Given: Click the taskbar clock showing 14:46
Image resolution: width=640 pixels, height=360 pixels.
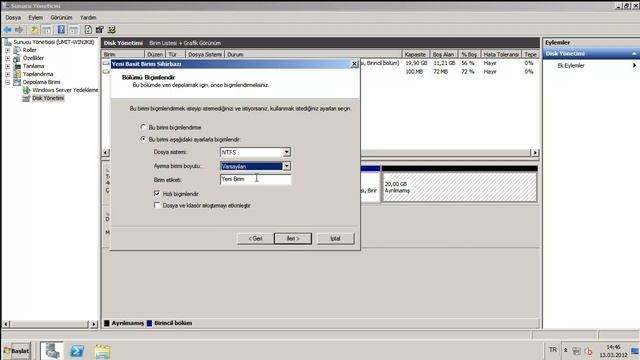Looking at the screenshot, I should pos(613,351).
